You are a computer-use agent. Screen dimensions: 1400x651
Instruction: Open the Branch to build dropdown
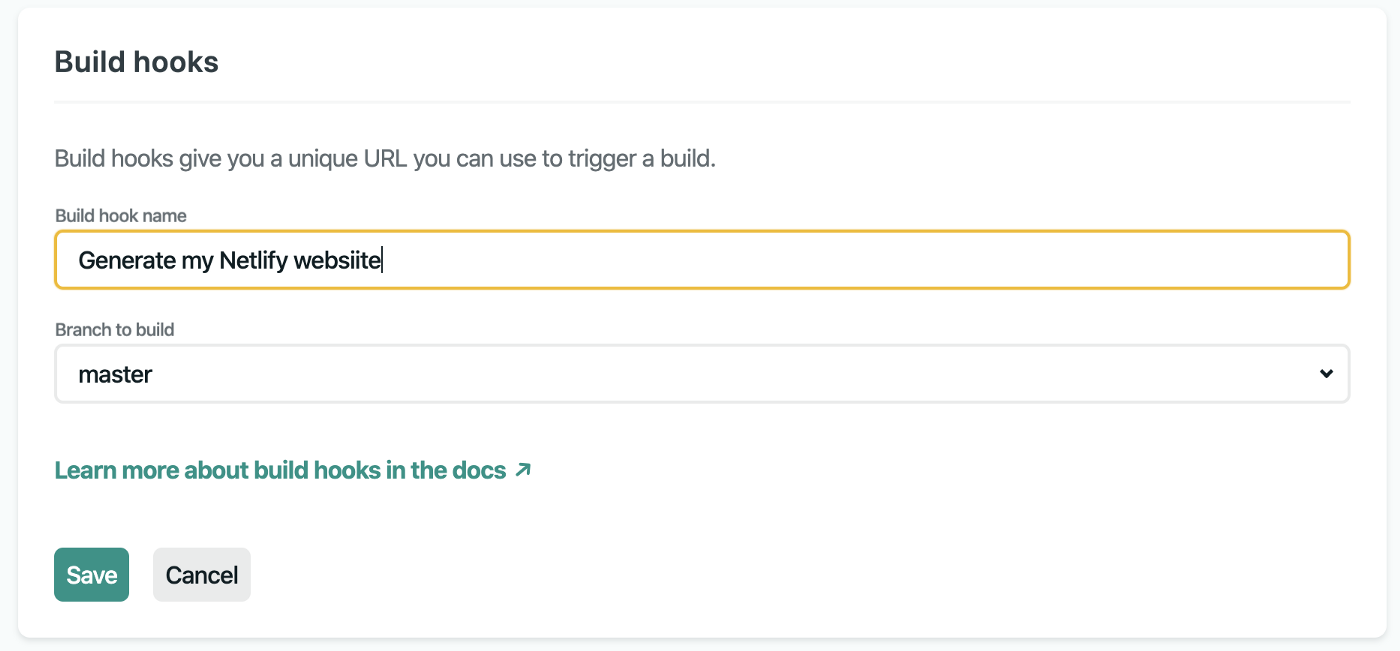point(700,374)
